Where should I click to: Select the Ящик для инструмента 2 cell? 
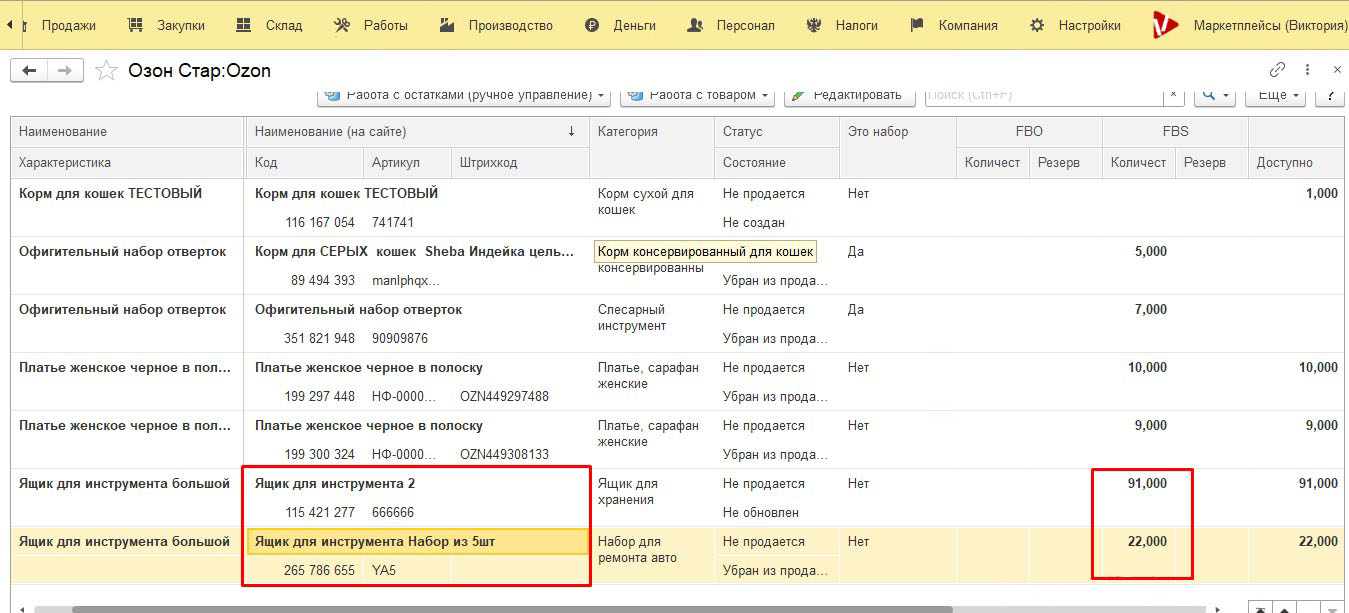pos(335,483)
